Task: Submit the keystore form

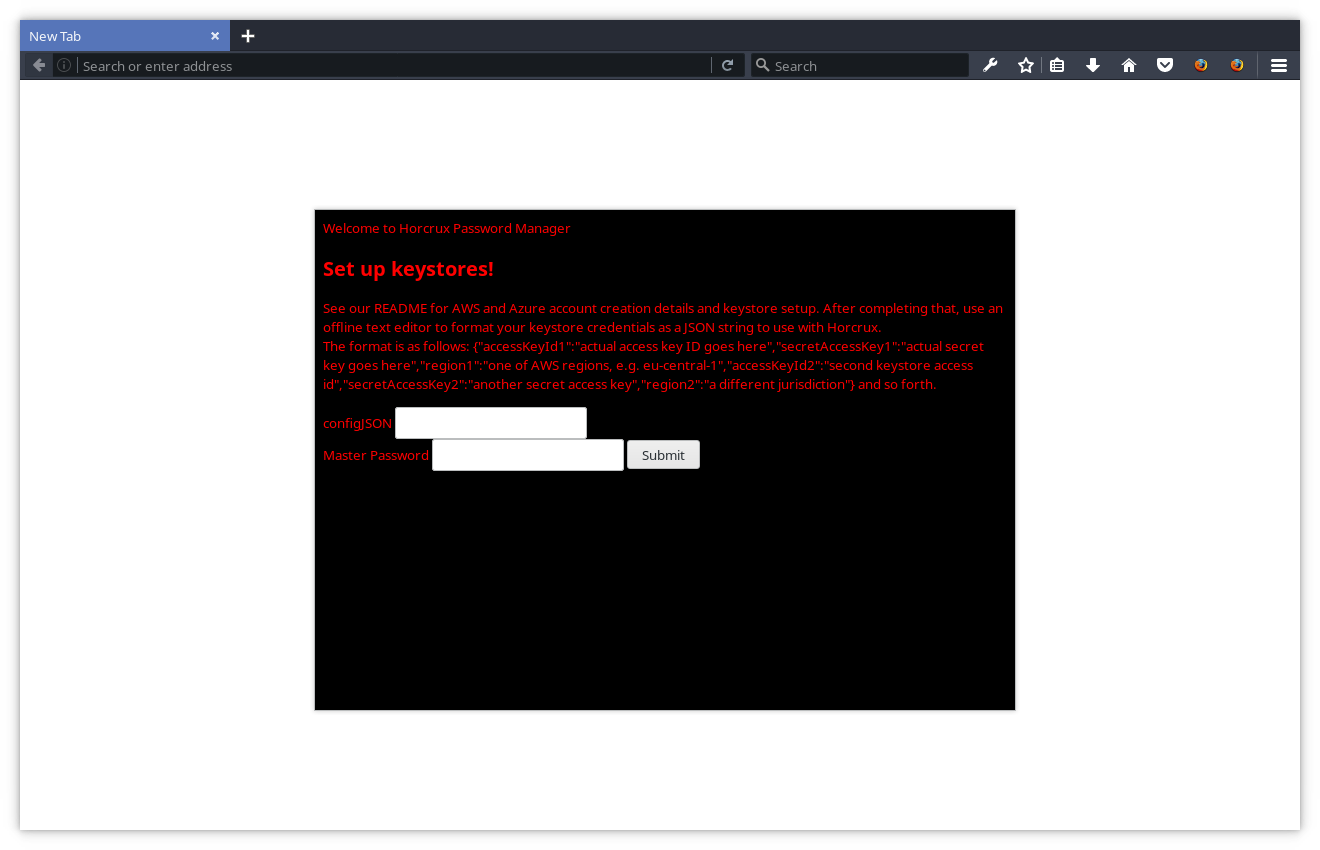Action: (x=663, y=455)
